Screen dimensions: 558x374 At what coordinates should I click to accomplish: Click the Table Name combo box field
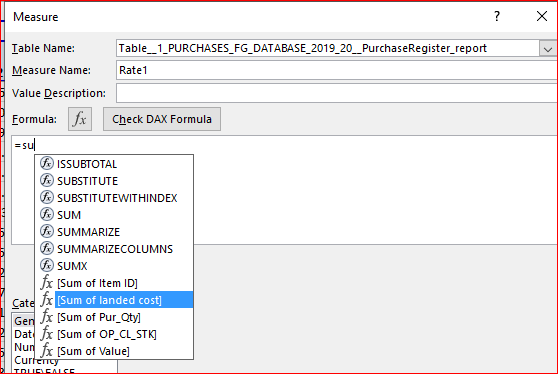click(x=328, y=48)
